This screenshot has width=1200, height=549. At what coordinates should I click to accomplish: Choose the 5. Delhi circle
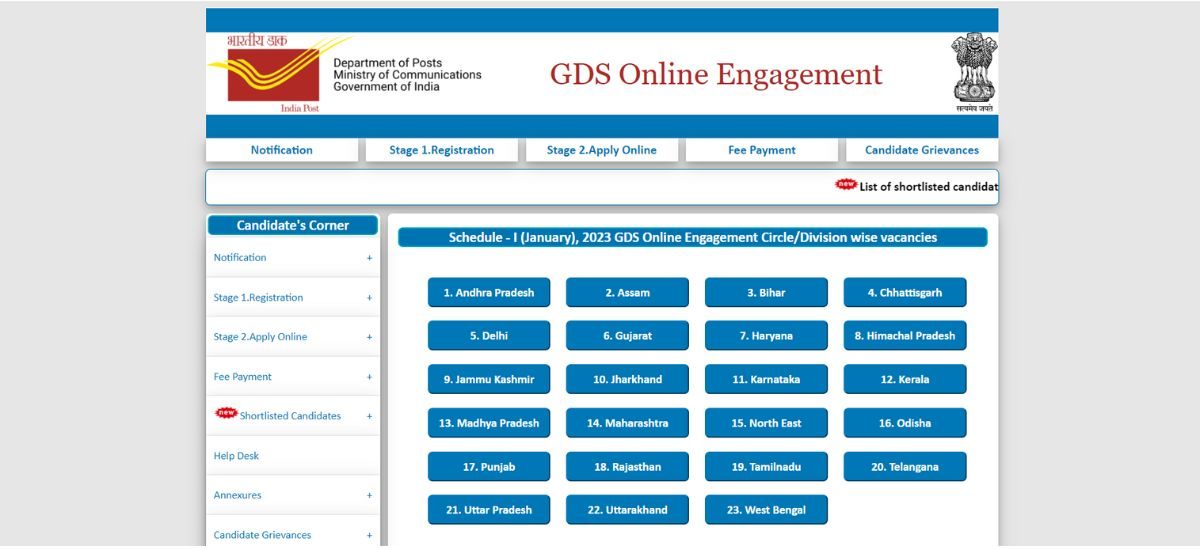click(489, 336)
